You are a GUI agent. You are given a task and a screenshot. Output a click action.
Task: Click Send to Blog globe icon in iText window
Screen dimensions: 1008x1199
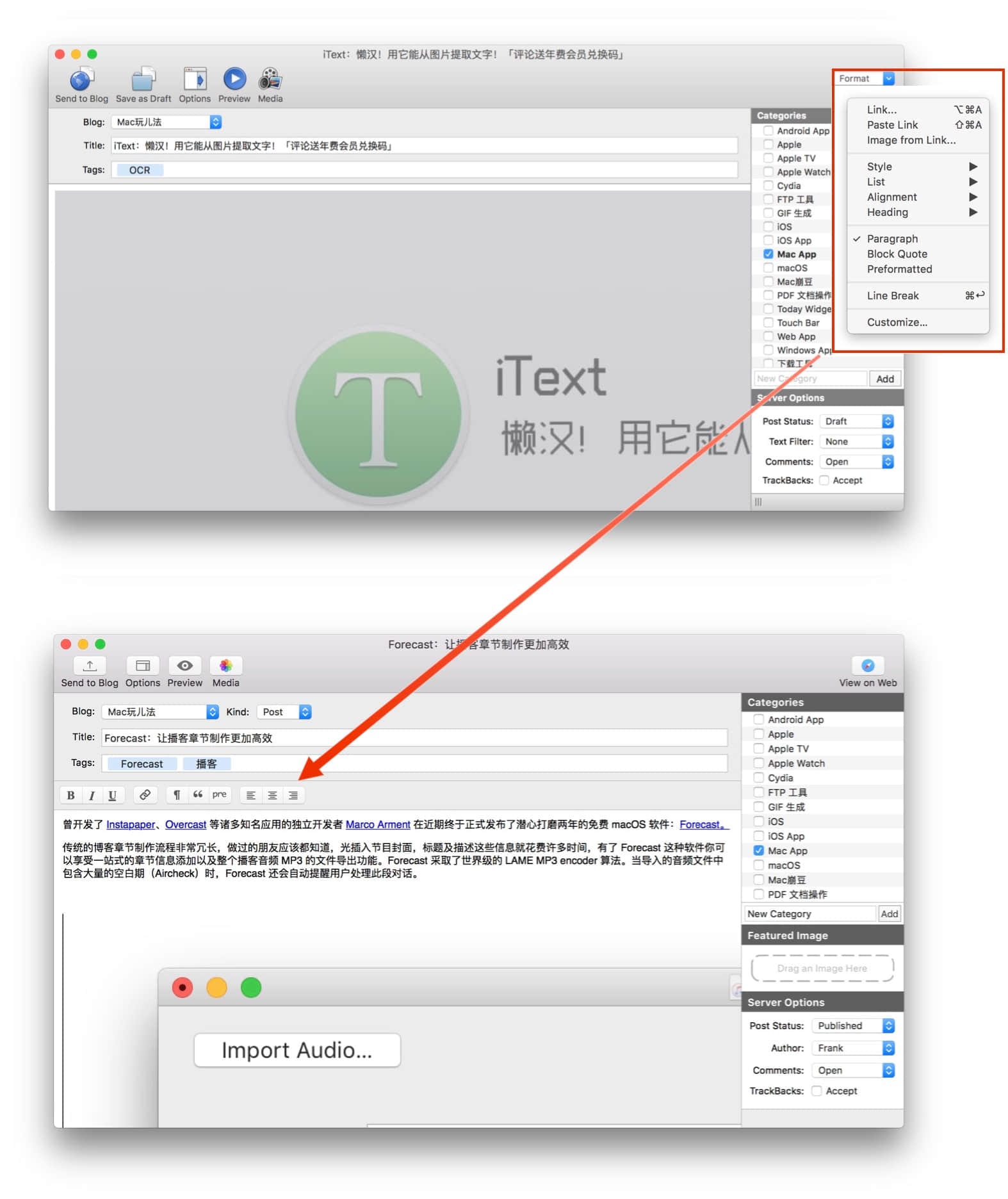point(81,79)
